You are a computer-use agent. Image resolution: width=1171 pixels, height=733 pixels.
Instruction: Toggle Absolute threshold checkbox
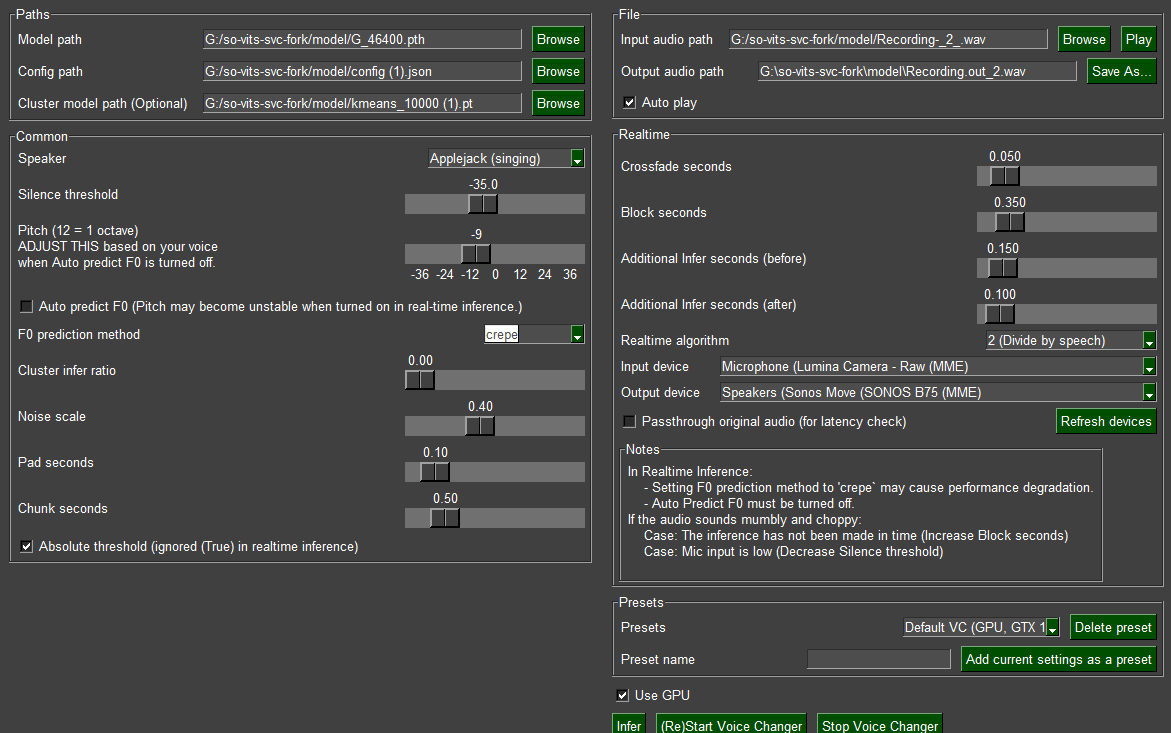pyautogui.click(x=26, y=547)
